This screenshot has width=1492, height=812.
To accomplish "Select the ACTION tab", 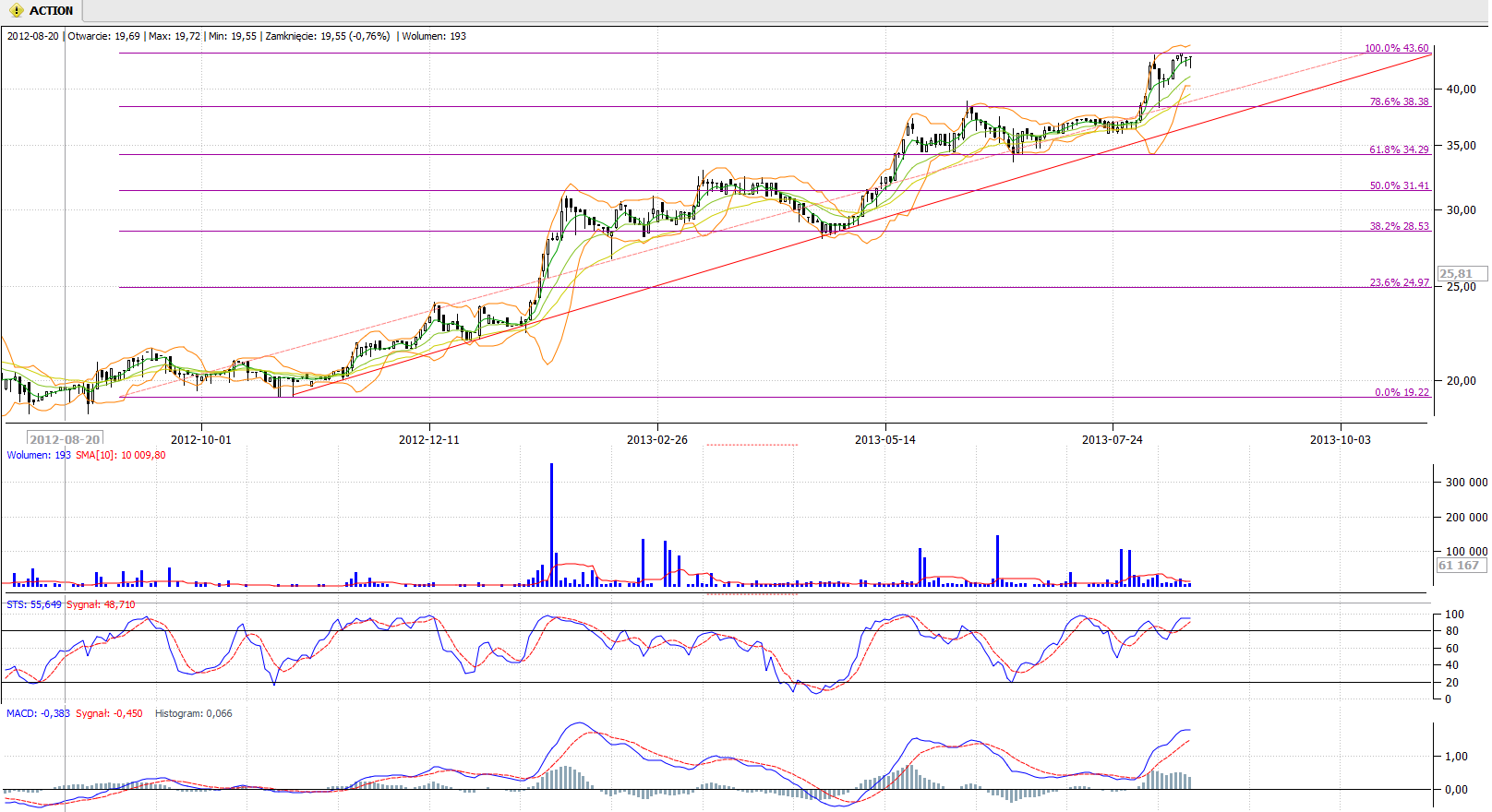I will [x=42, y=11].
